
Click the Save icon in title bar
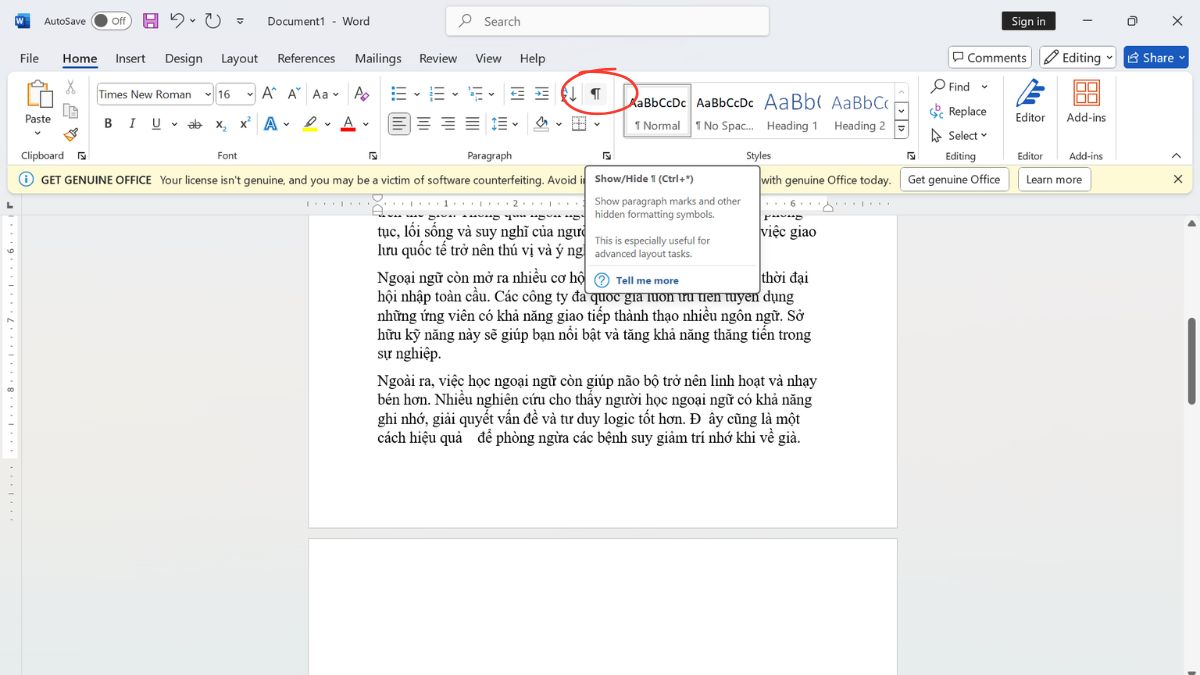[151, 20]
